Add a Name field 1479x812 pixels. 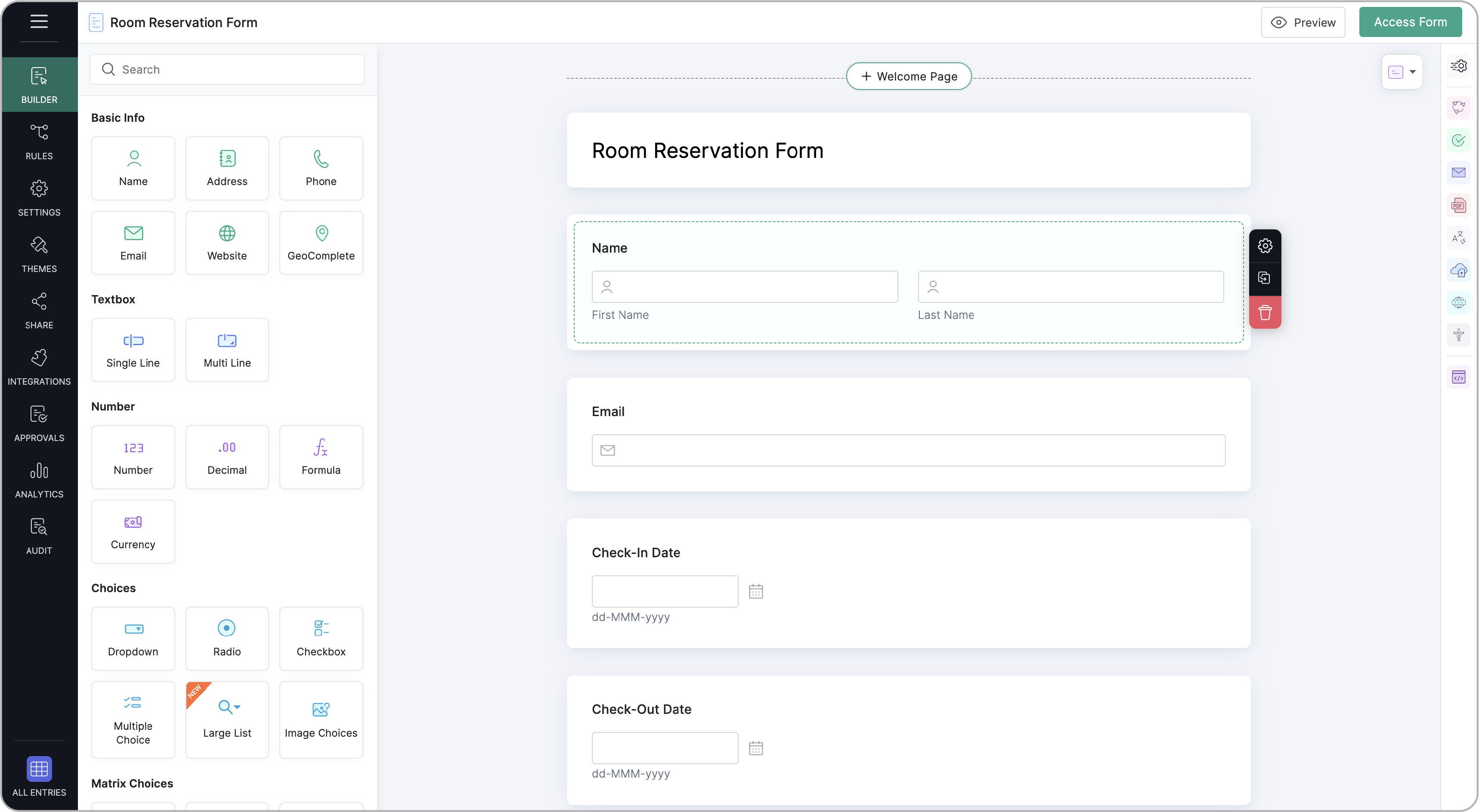pos(133,168)
